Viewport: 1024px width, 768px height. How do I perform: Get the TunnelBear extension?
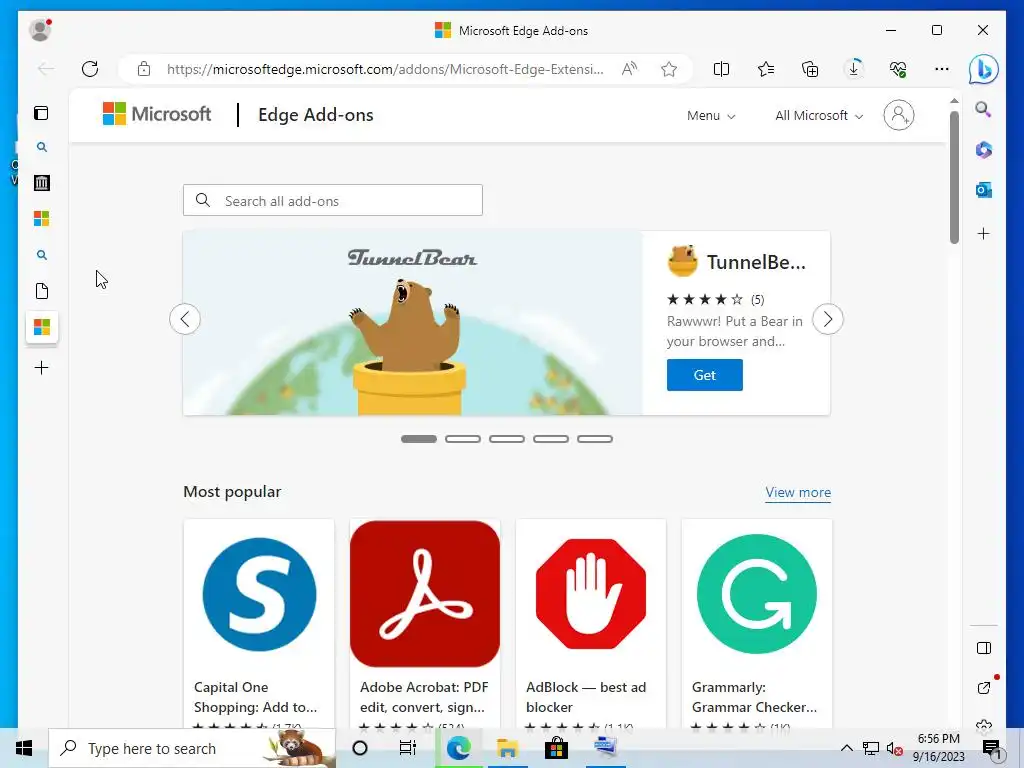[705, 375]
